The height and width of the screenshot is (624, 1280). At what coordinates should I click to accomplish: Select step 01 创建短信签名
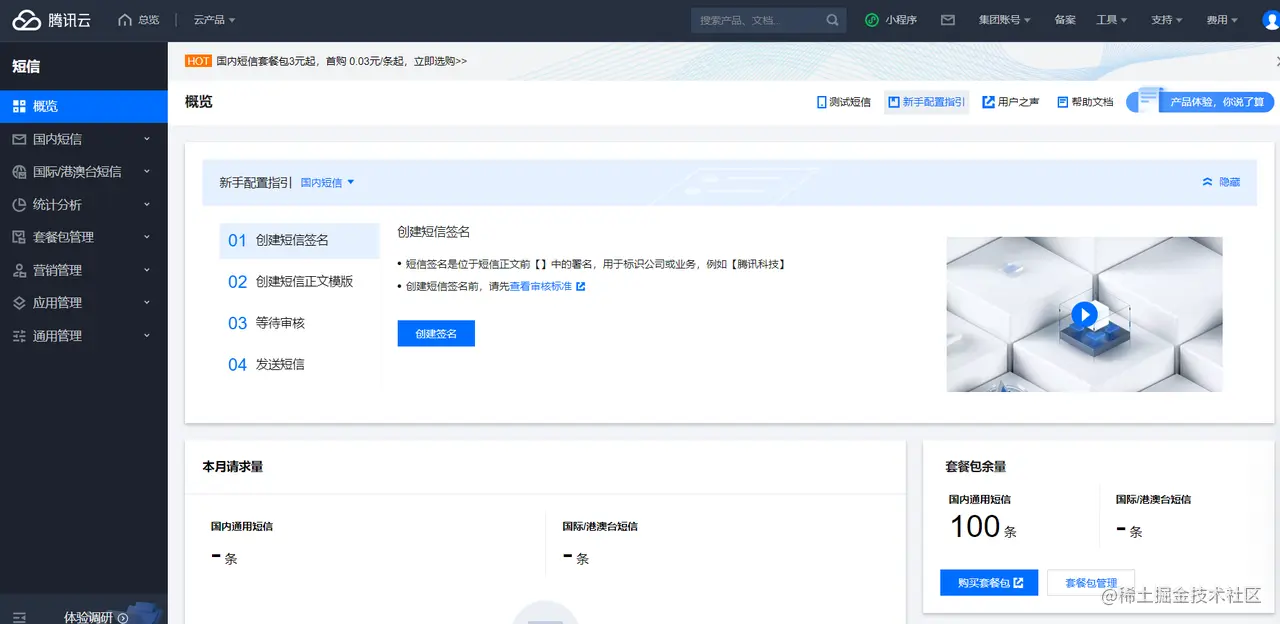pos(299,240)
